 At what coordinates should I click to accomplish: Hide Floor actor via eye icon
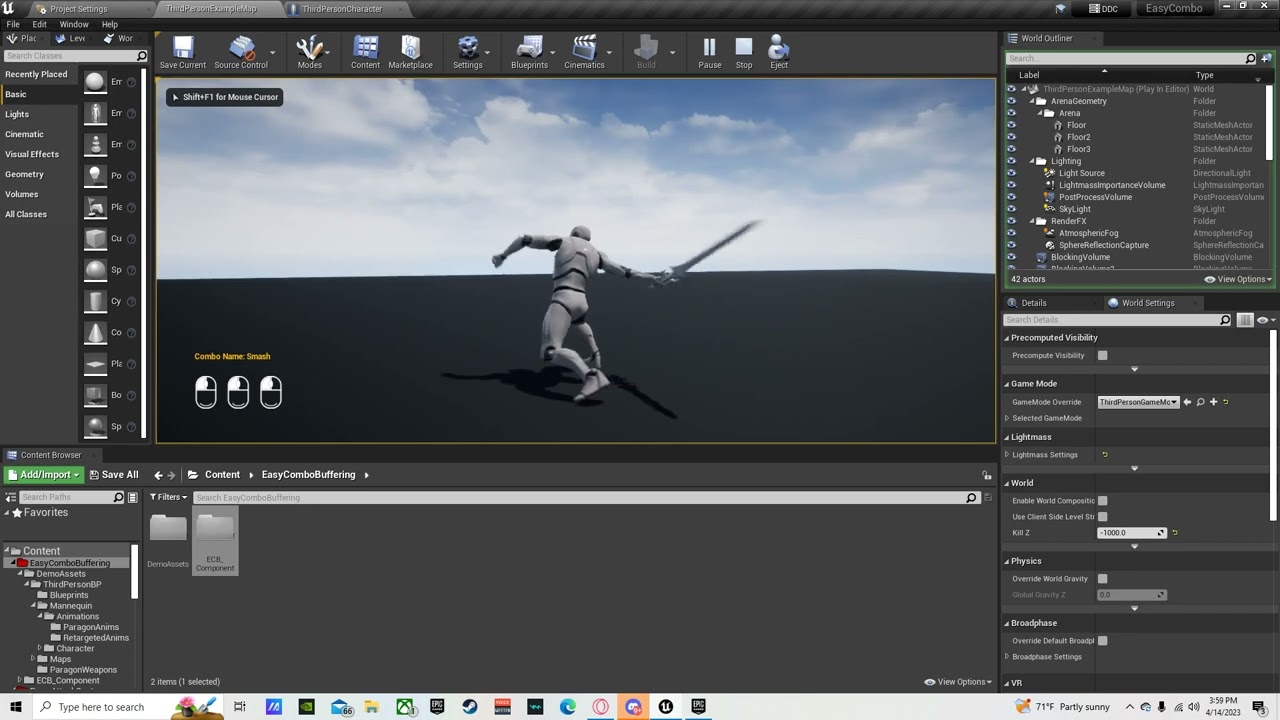click(x=1011, y=125)
